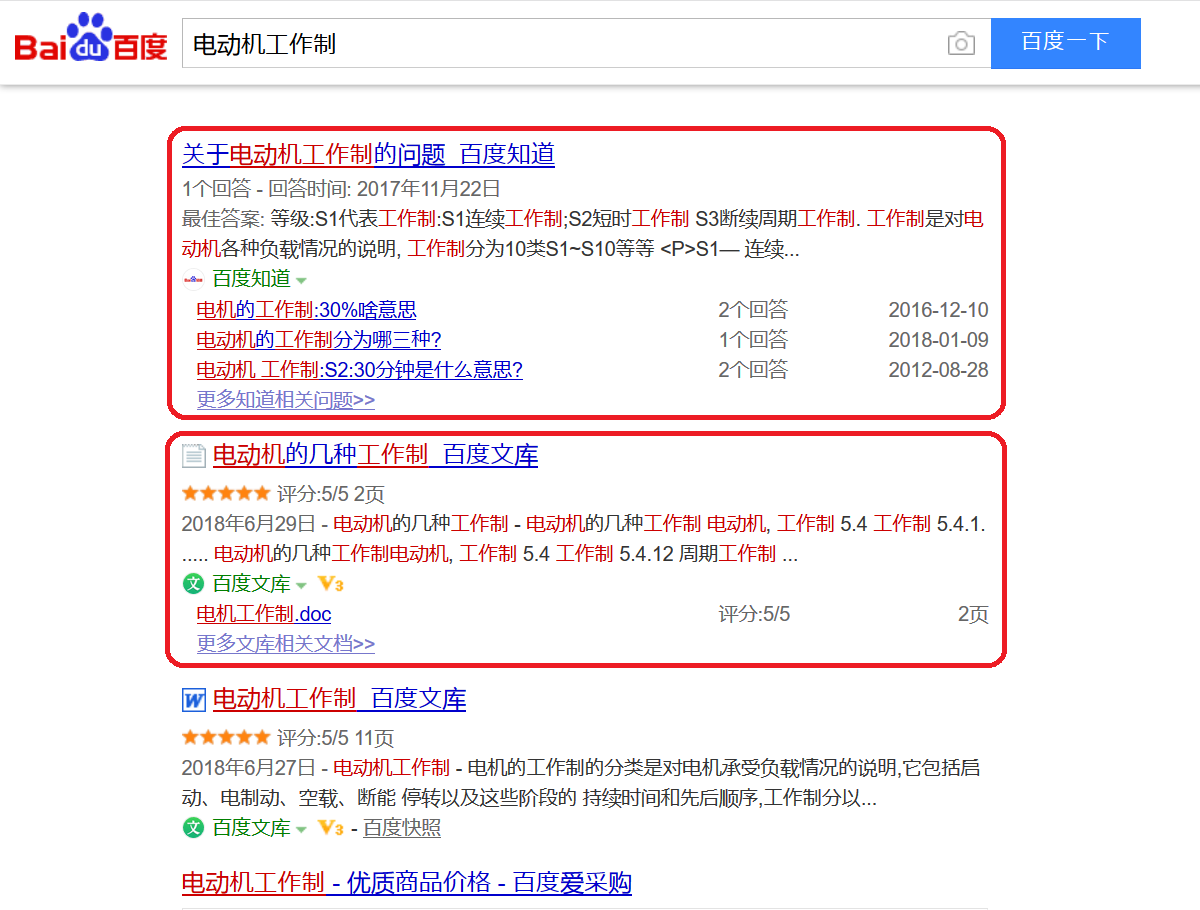Open camera image search icon

point(960,44)
